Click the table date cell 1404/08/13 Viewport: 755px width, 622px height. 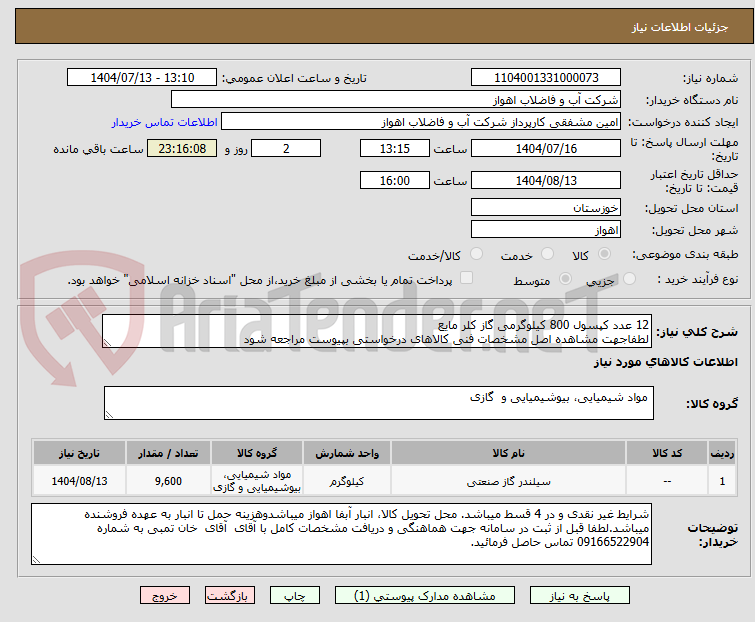tap(79, 481)
